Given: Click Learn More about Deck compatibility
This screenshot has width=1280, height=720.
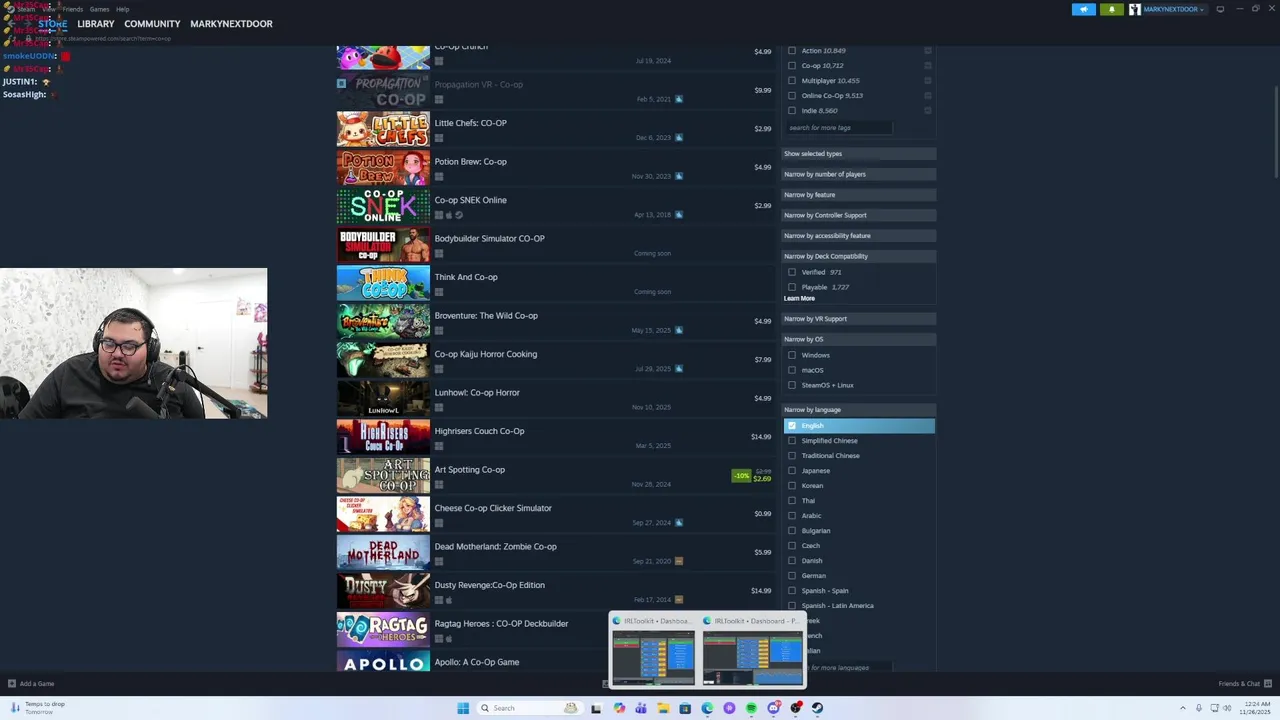Looking at the screenshot, I should pos(799,298).
